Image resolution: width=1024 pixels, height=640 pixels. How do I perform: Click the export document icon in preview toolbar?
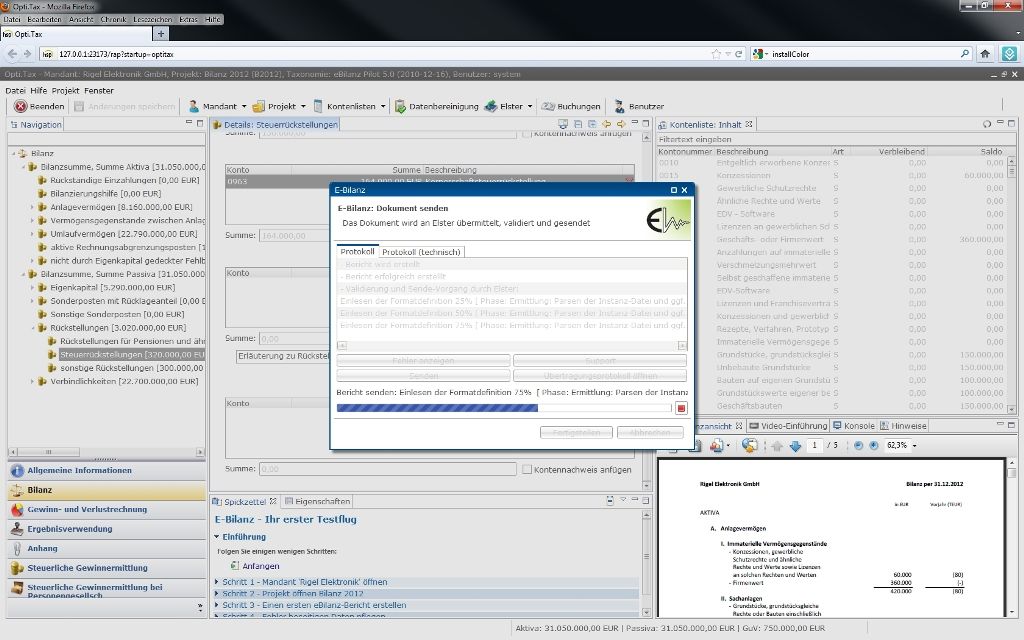717,445
